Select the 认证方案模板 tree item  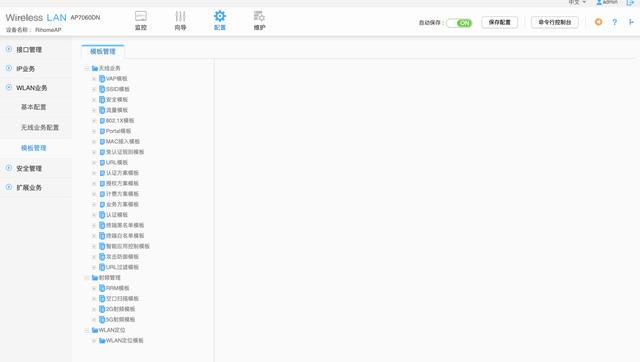[122, 173]
